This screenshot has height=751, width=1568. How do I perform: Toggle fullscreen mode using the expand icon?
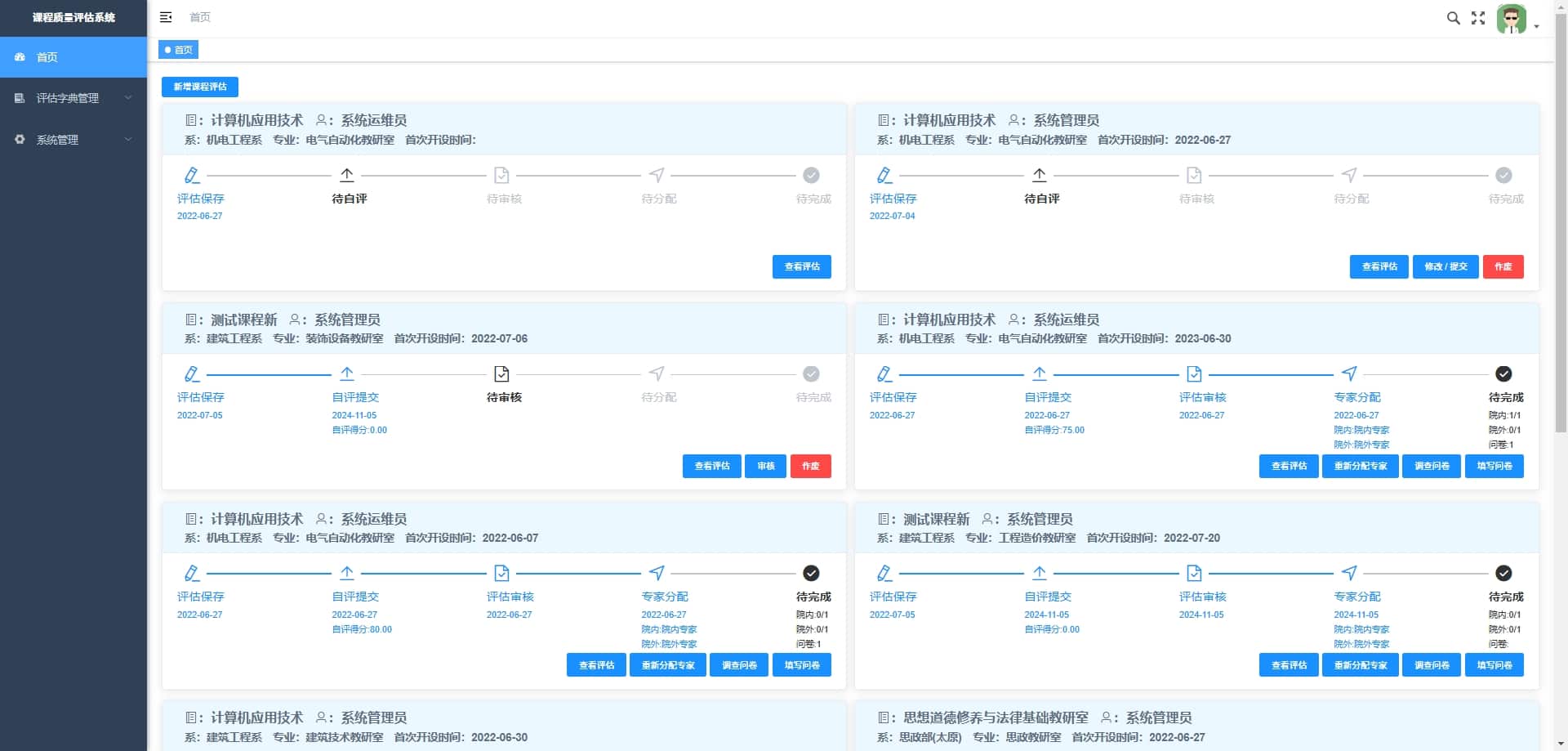tap(1478, 18)
